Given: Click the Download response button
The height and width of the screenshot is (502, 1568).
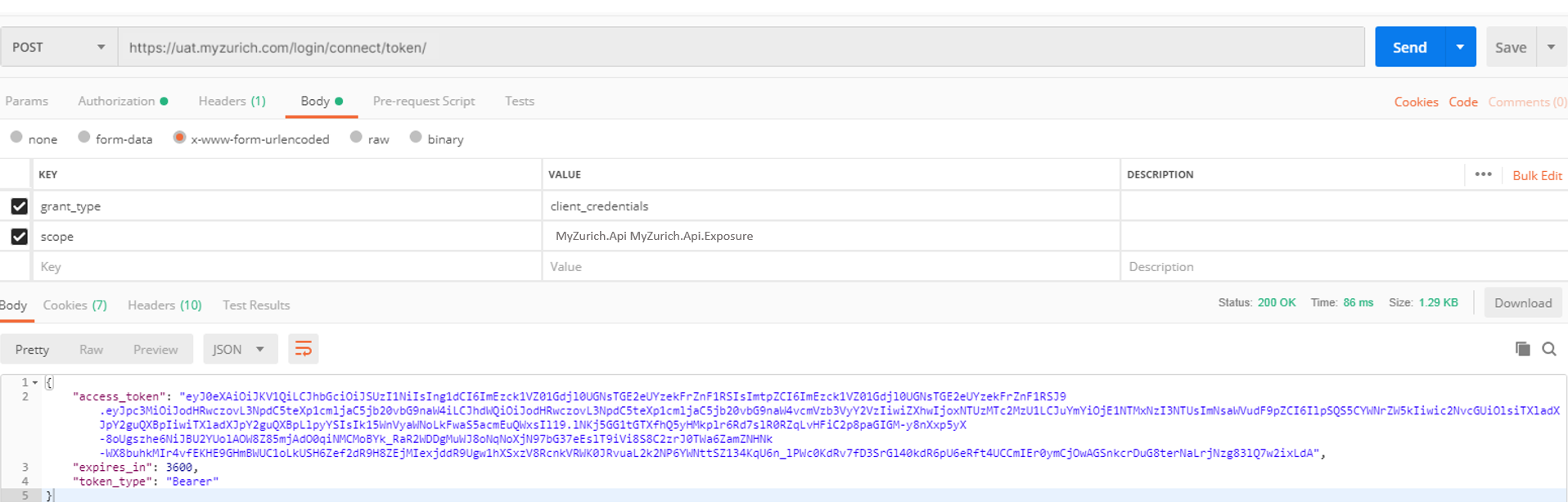Looking at the screenshot, I should [x=1522, y=303].
